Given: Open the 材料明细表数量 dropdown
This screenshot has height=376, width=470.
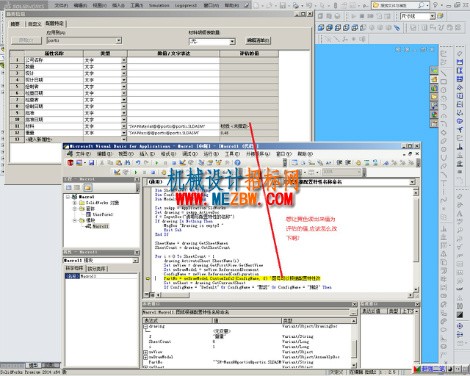Looking at the screenshot, I should (x=232, y=41).
